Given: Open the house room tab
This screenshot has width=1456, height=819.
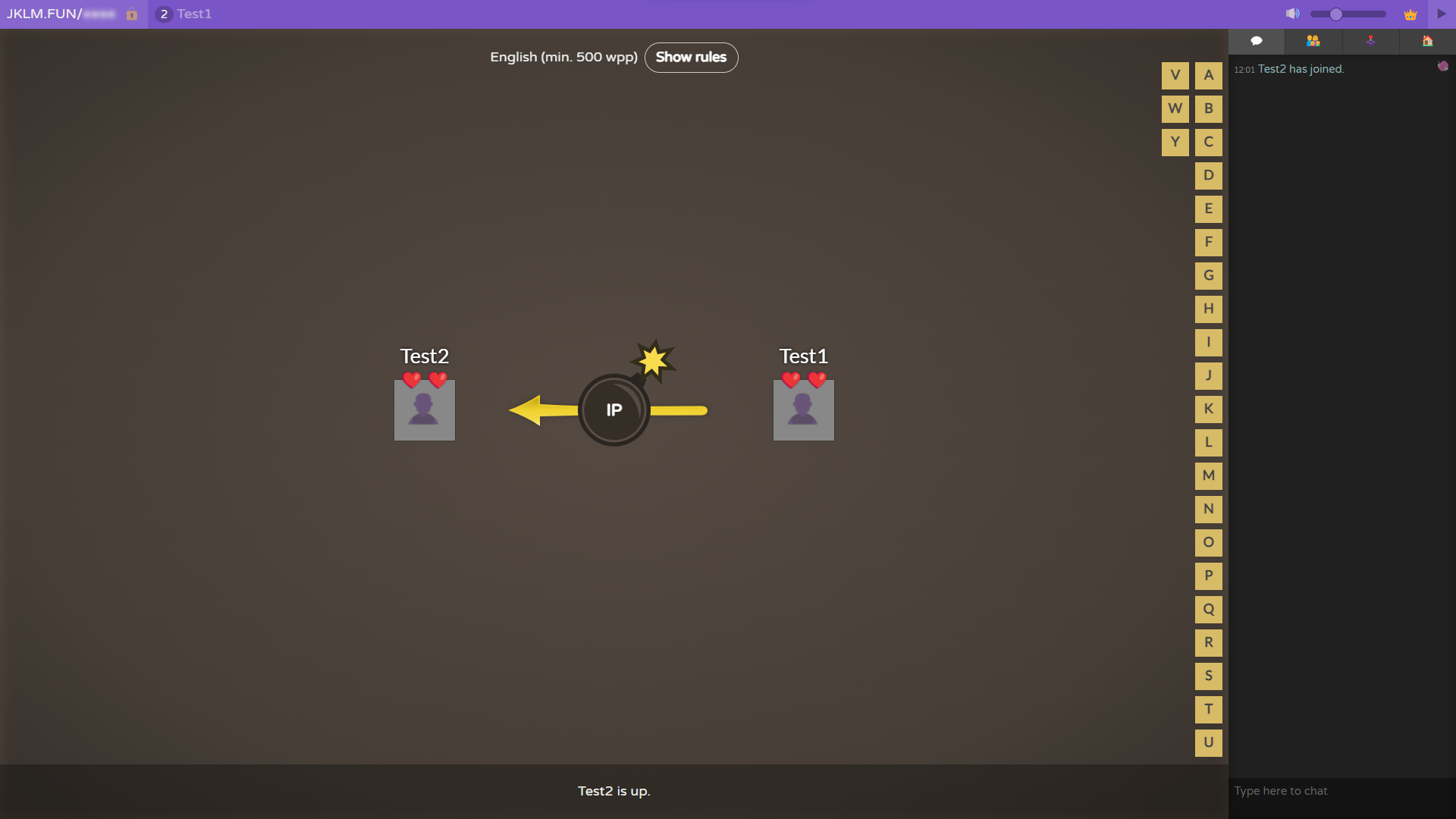Looking at the screenshot, I should [x=1427, y=41].
